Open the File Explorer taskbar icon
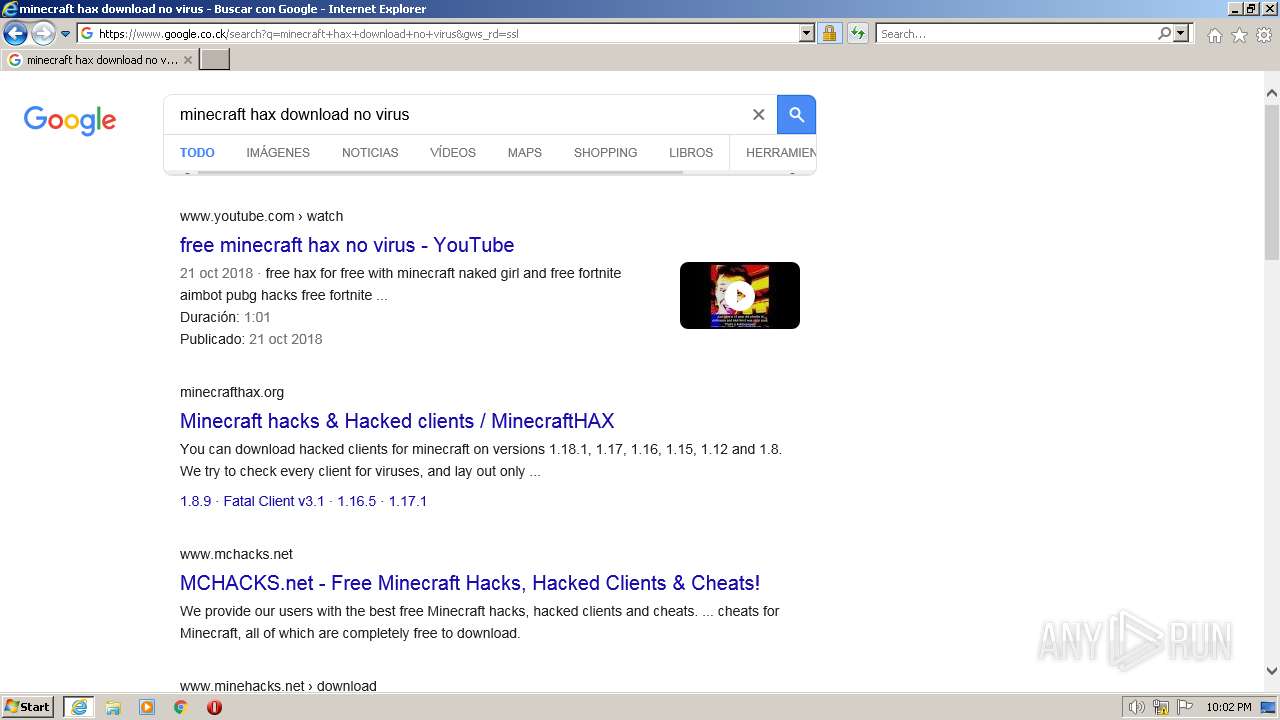The height and width of the screenshot is (720, 1280). coord(113,707)
